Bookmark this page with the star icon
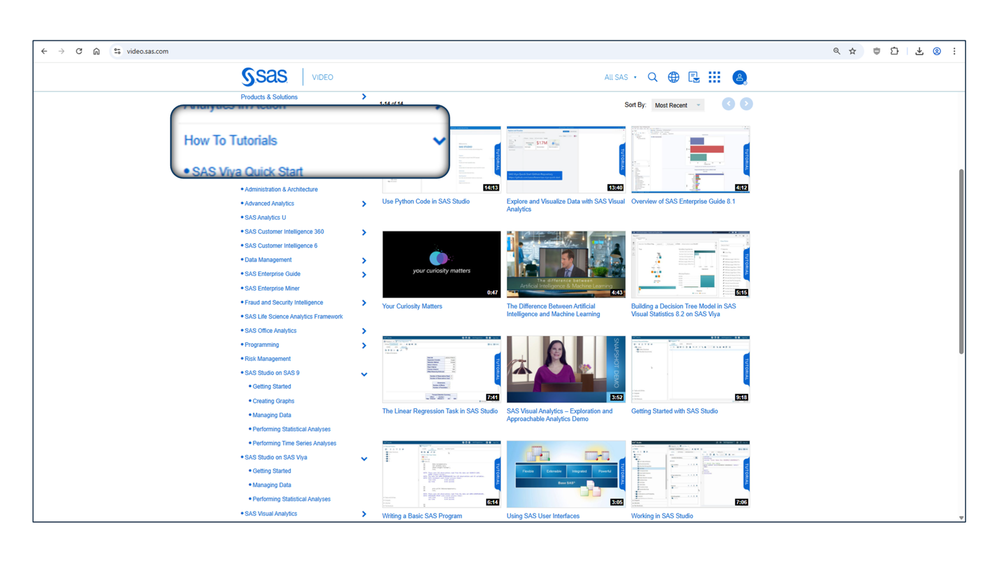This screenshot has height=563, width=999. [x=852, y=52]
